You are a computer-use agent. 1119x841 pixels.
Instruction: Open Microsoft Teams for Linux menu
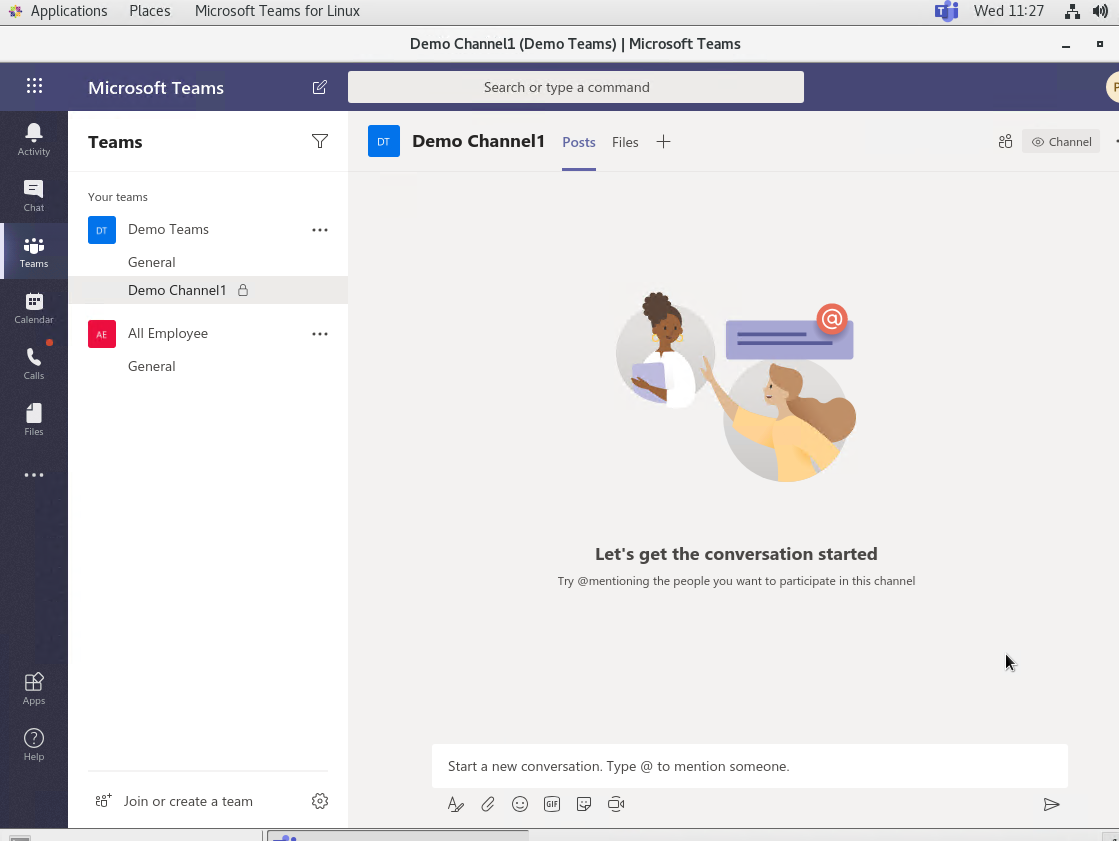tap(277, 11)
